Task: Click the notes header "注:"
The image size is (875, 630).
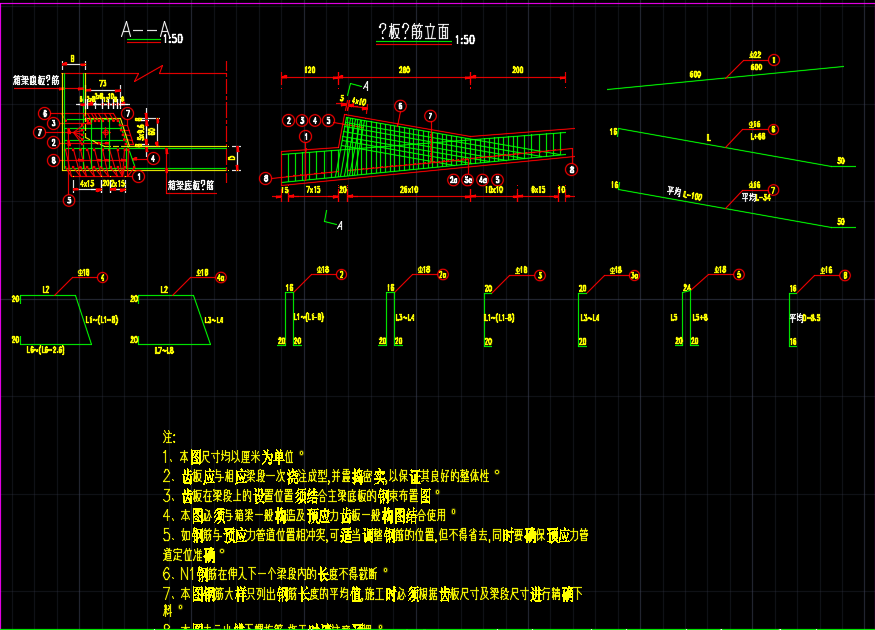Action: (169, 437)
